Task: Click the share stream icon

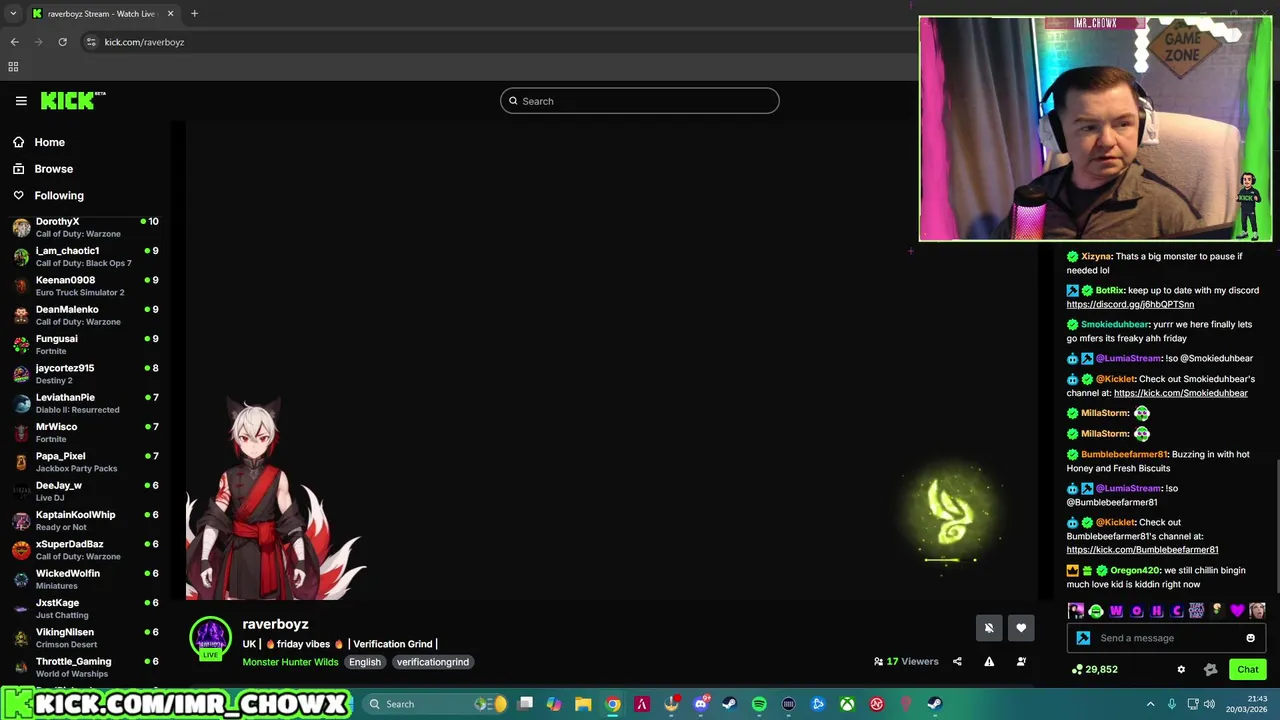Action: point(957,661)
